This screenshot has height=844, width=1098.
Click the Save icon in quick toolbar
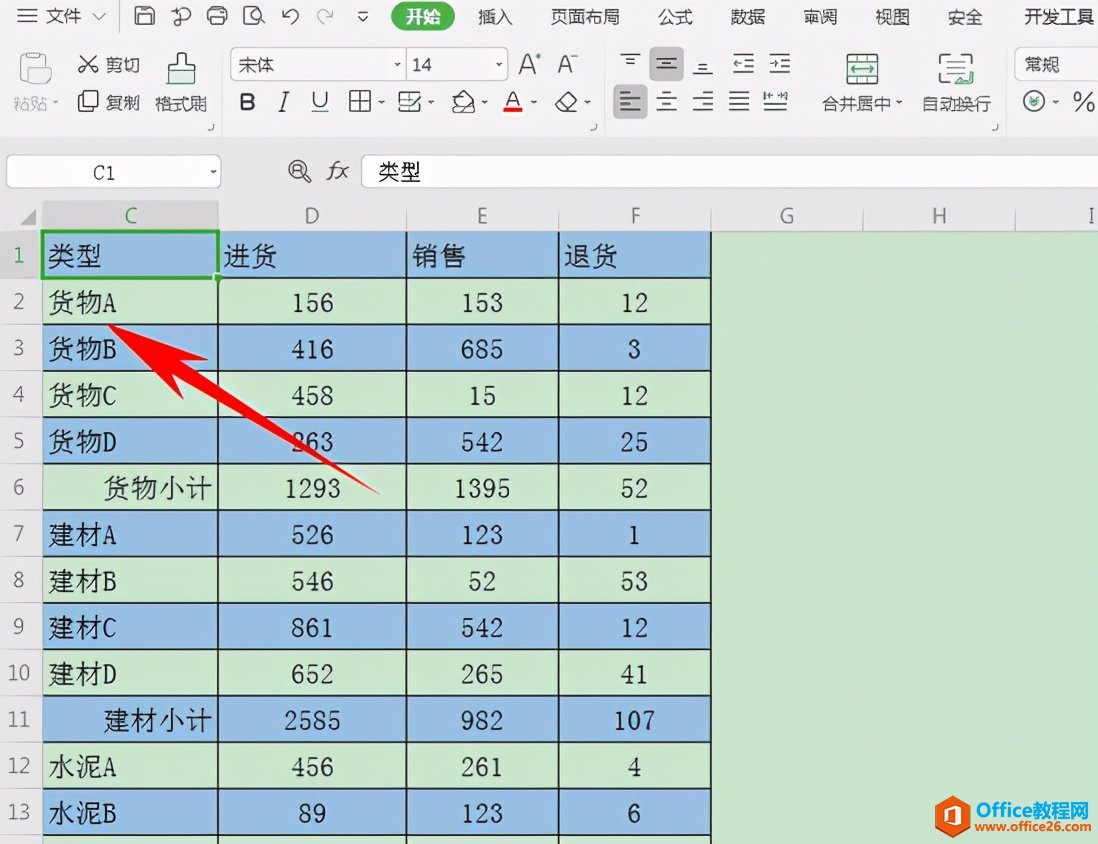[144, 15]
